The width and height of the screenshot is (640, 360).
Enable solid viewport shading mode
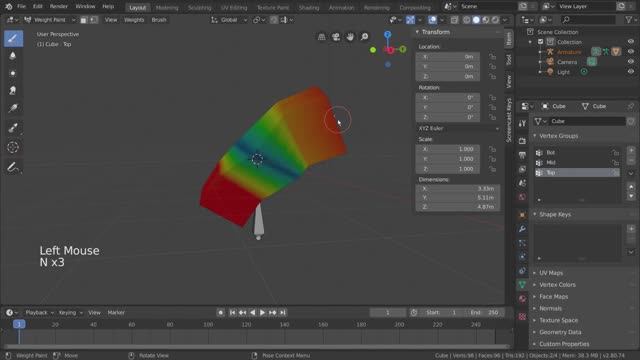click(476, 20)
